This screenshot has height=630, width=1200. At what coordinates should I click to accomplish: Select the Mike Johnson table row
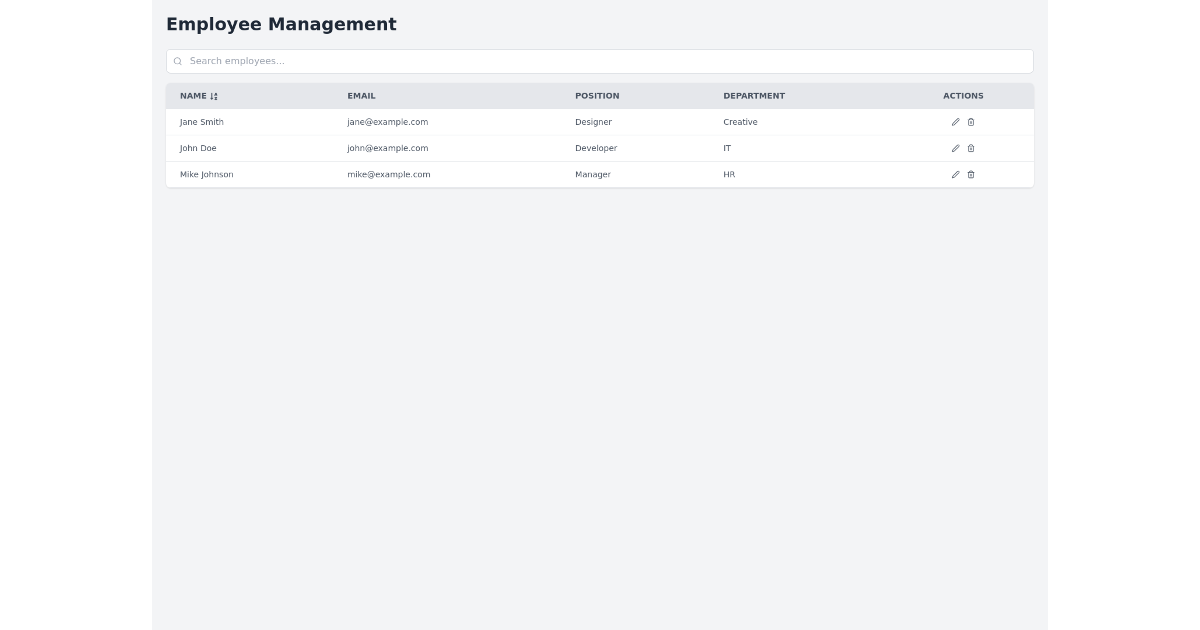500,174
